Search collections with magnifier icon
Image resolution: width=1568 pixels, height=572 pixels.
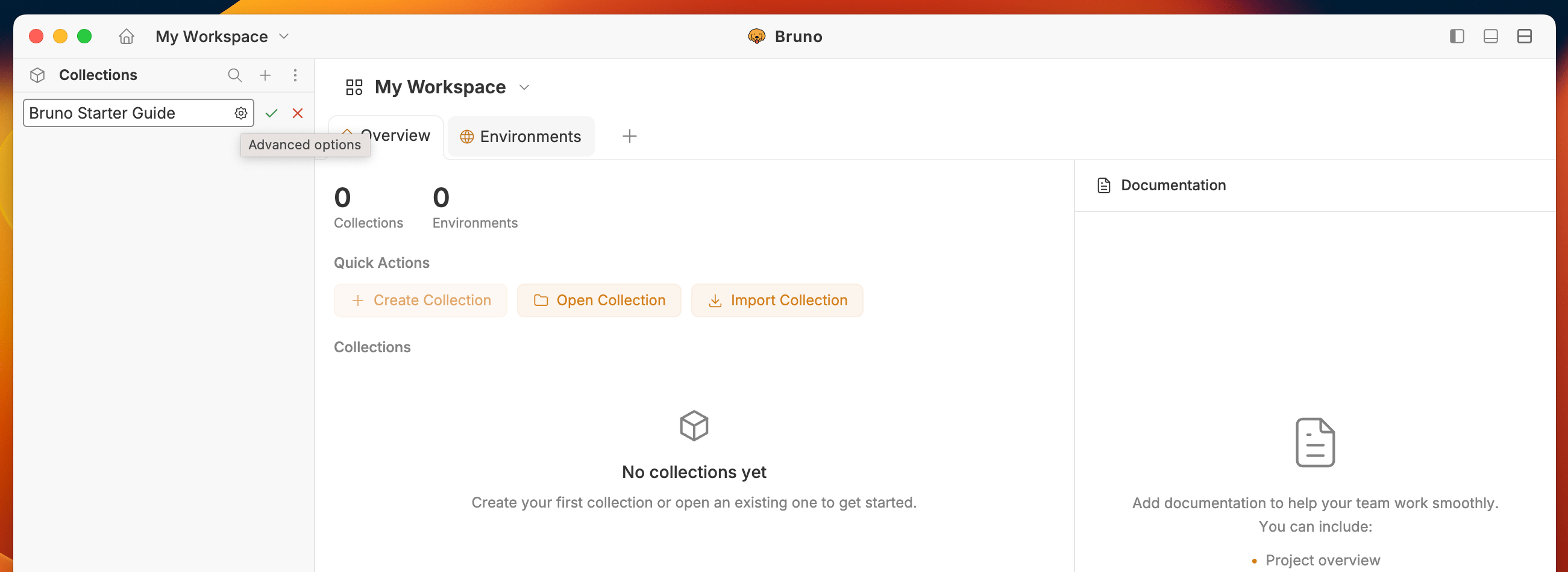tap(234, 75)
